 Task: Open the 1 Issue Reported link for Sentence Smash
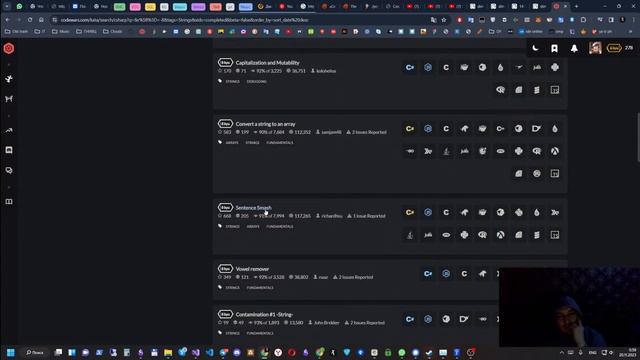click(x=366, y=216)
